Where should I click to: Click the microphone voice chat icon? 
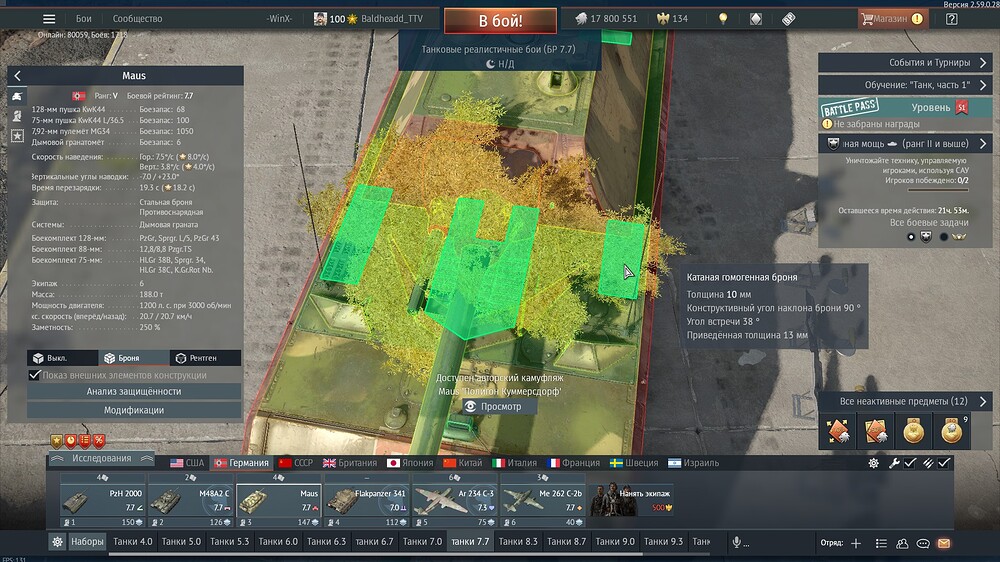point(737,542)
